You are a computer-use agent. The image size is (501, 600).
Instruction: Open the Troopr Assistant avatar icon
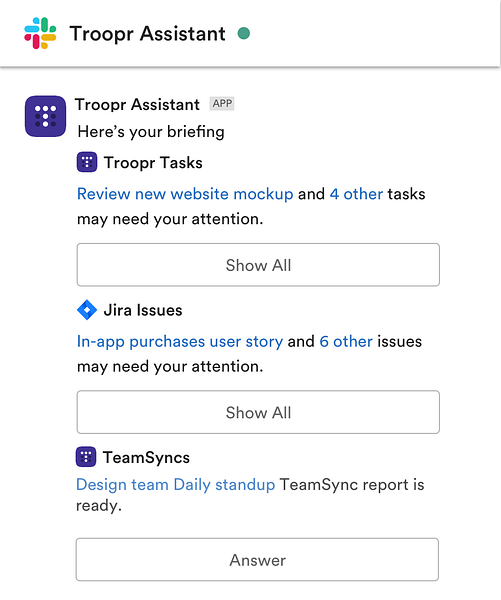pyautogui.click(x=46, y=116)
